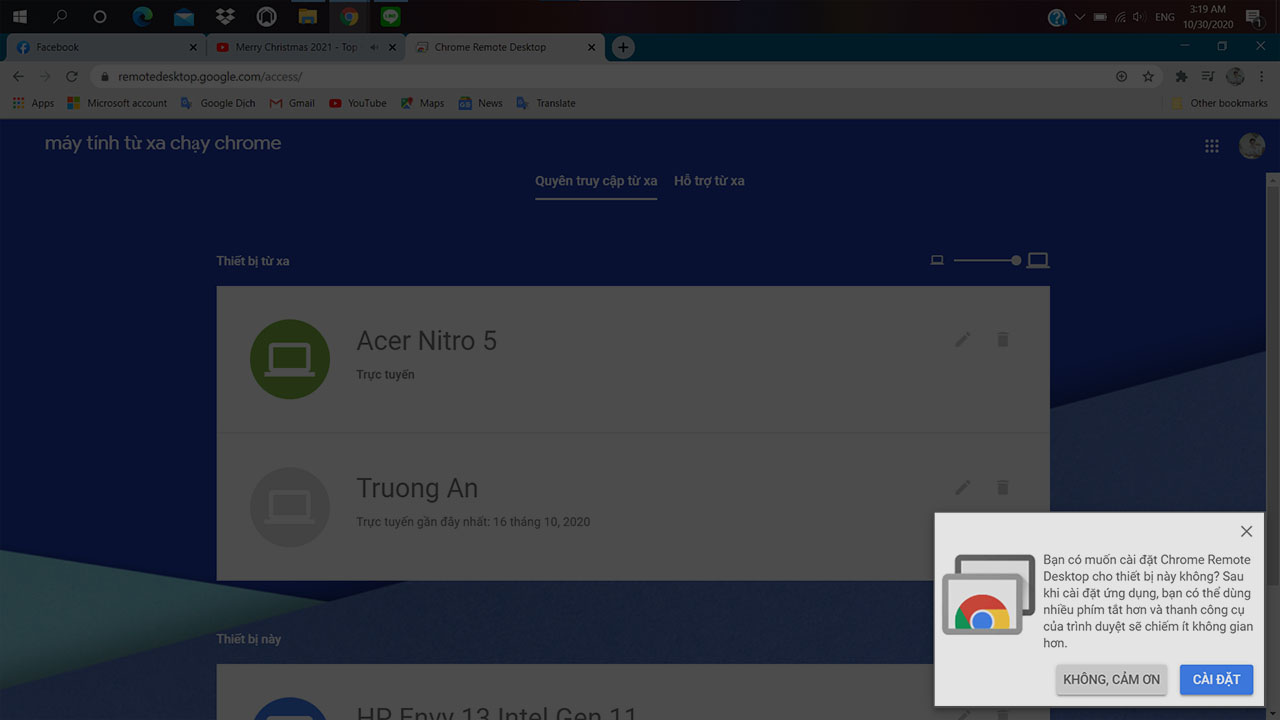1280x720 pixels.
Task: Open the News bookmark
Action: [x=480, y=103]
